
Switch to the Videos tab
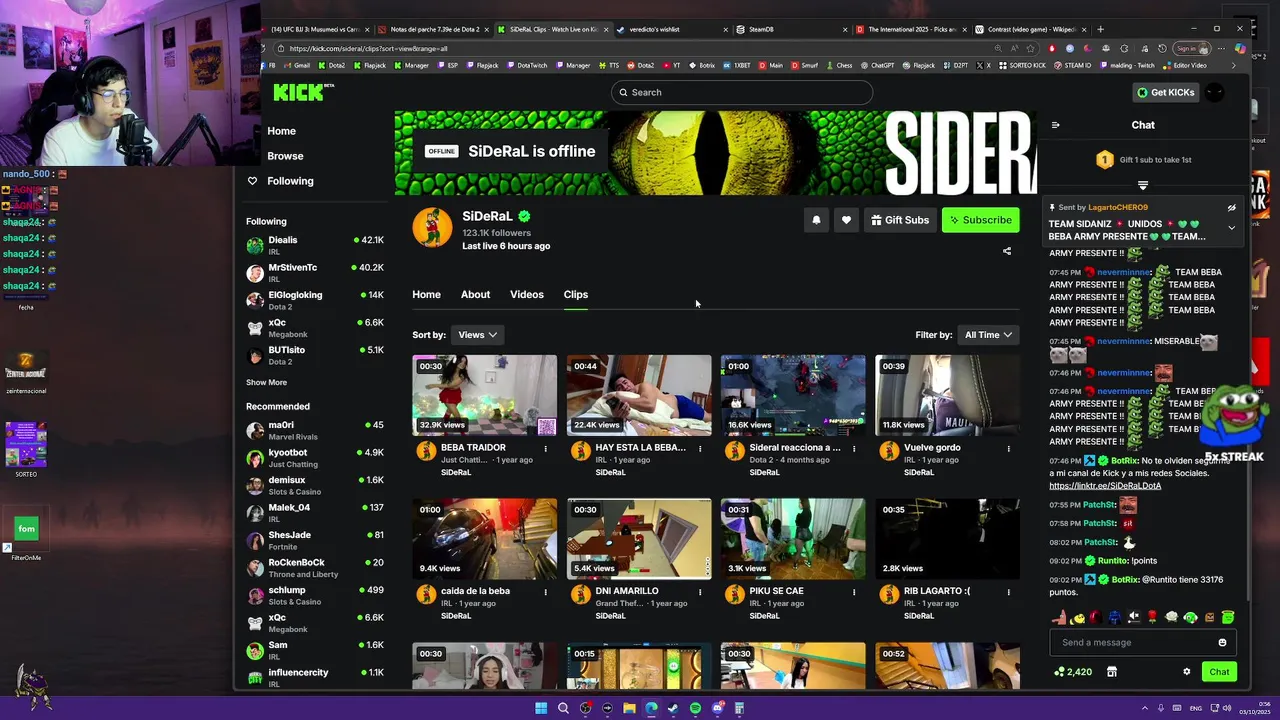tap(527, 294)
